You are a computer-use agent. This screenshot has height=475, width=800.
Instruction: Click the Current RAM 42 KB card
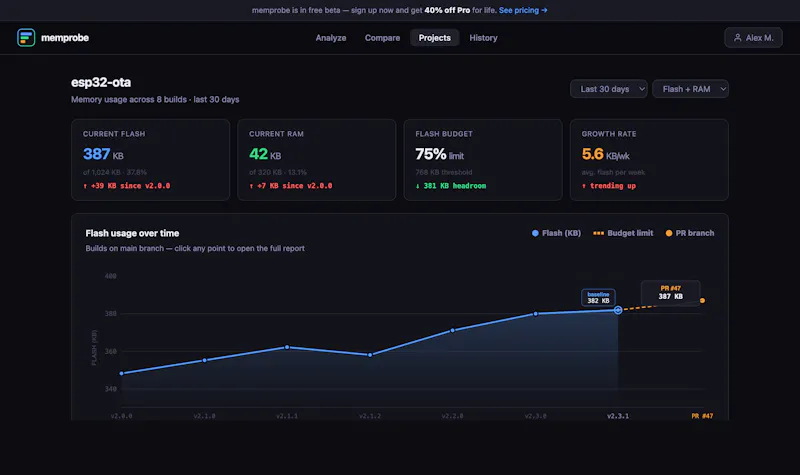(316, 160)
